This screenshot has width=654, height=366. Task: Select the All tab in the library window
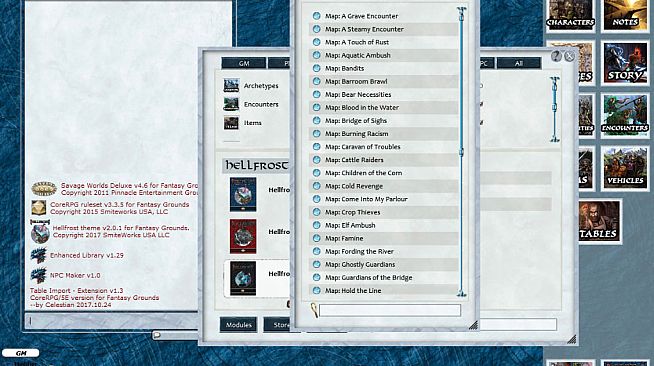pos(519,63)
